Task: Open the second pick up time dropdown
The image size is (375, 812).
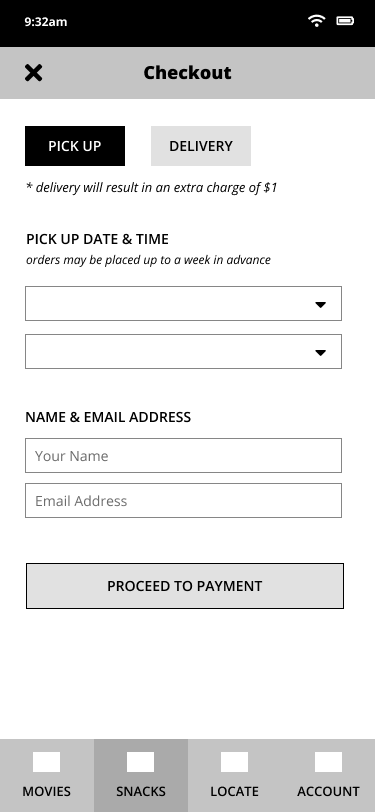Action: pos(183,352)
